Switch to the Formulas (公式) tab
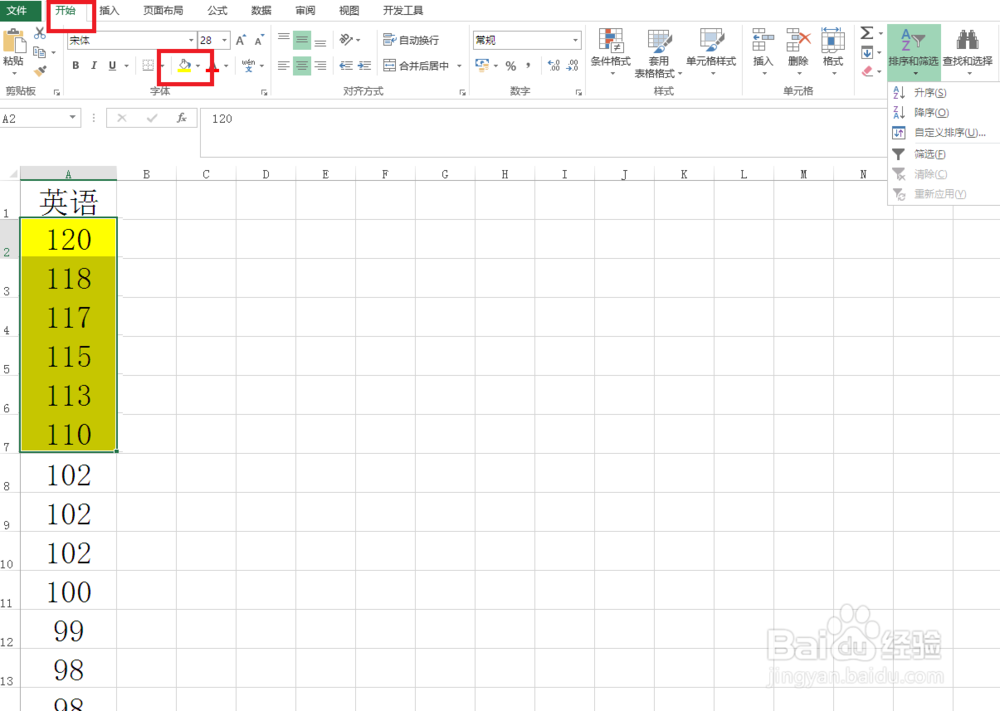1000x711 pixels. tap(217, 11)
